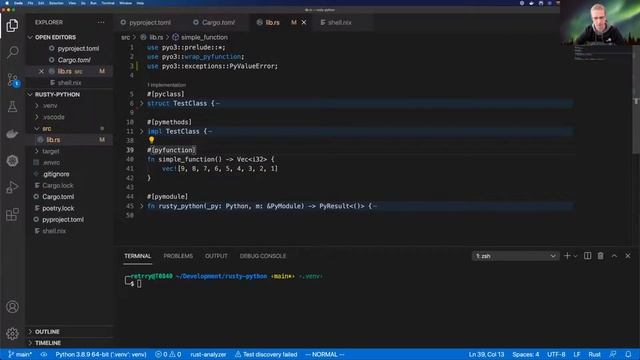640x360 pixels.
Task: Open the notifications bell in status bar
Action: point(628,354)
